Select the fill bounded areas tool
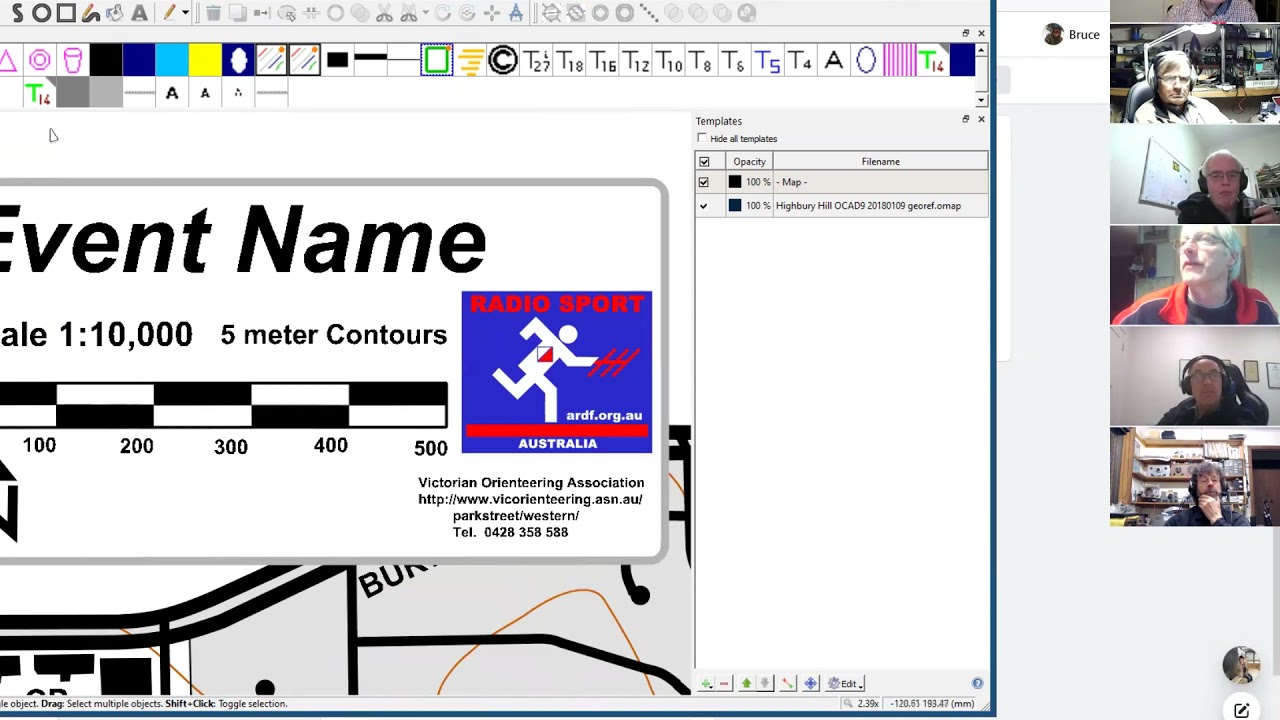This screenshot has height=720, width=1280. click(x=115, y=13)
